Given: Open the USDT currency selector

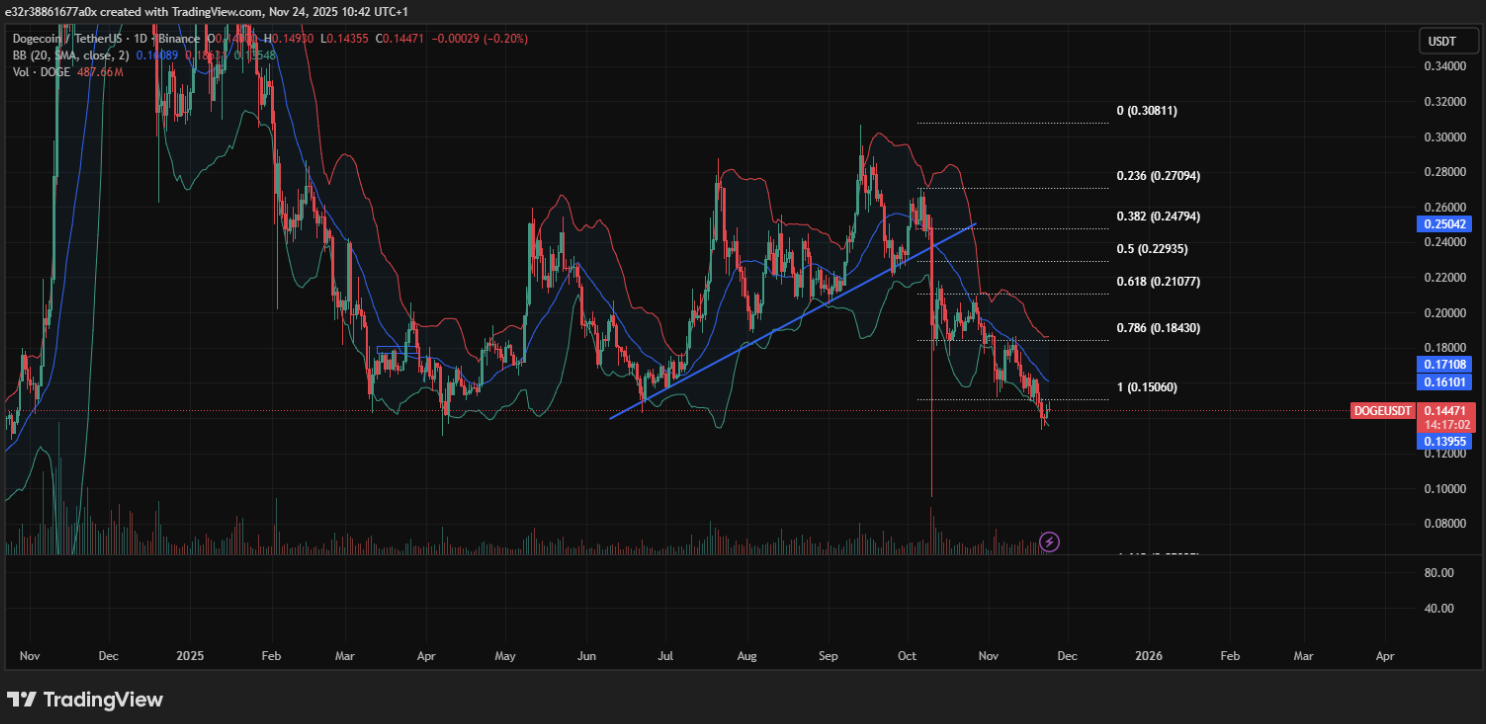Looking at the screenshot, I should point(1447,40).
